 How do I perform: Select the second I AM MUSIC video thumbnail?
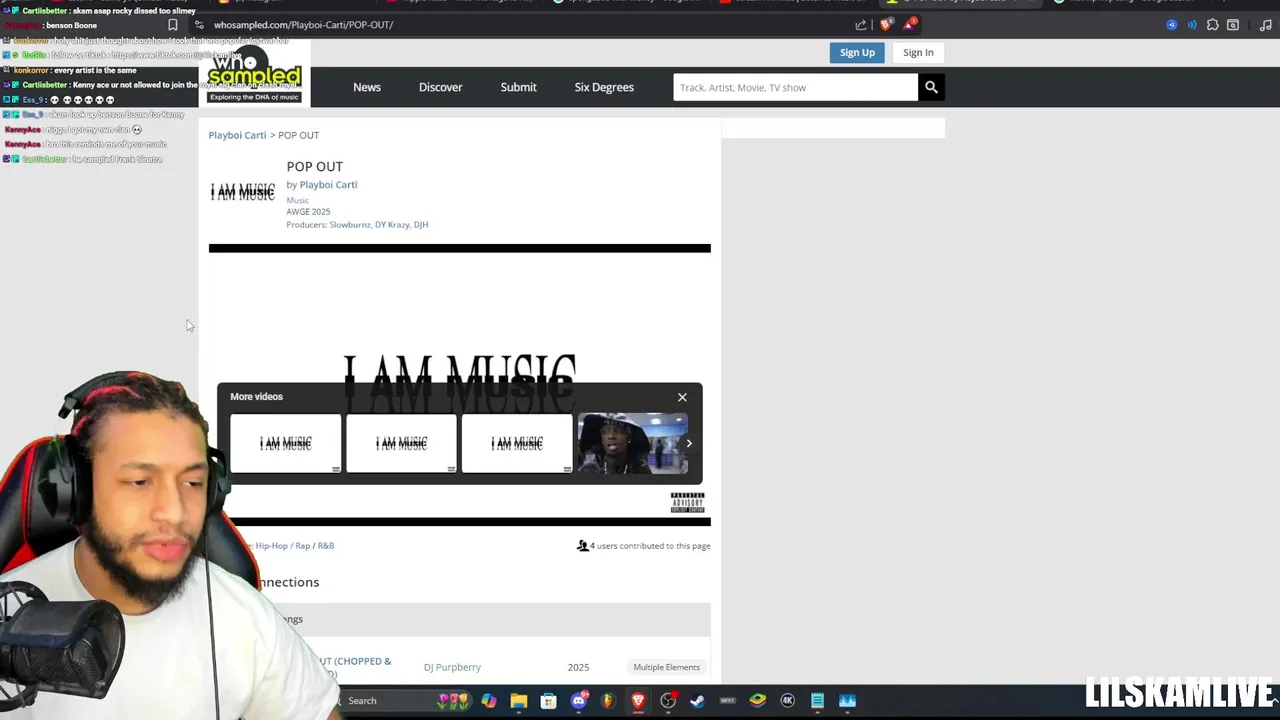coord(401,443)
